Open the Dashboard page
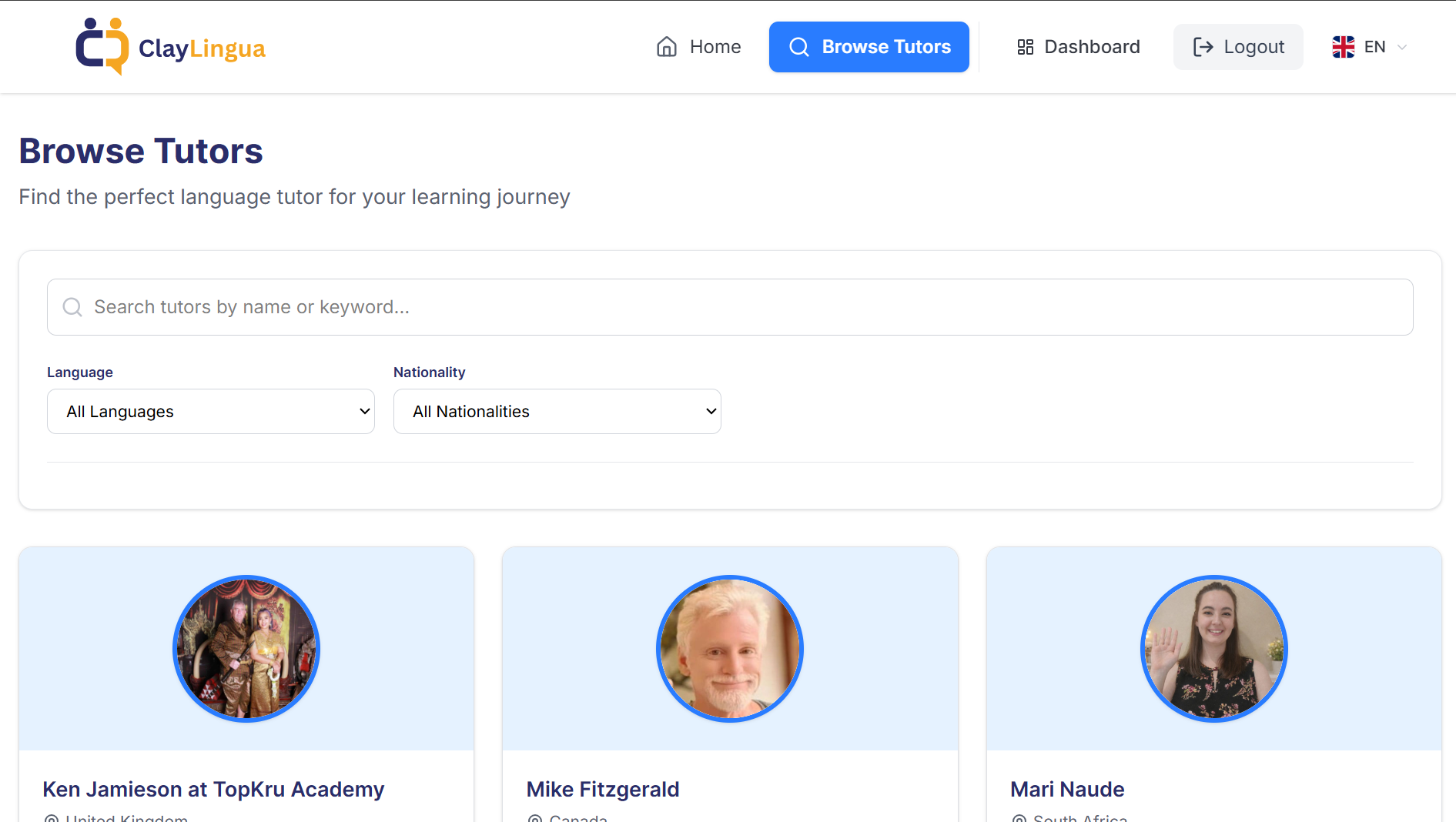Image resolution: width=1456 pixels, height=822 pixels. (x=1077, y=47)
